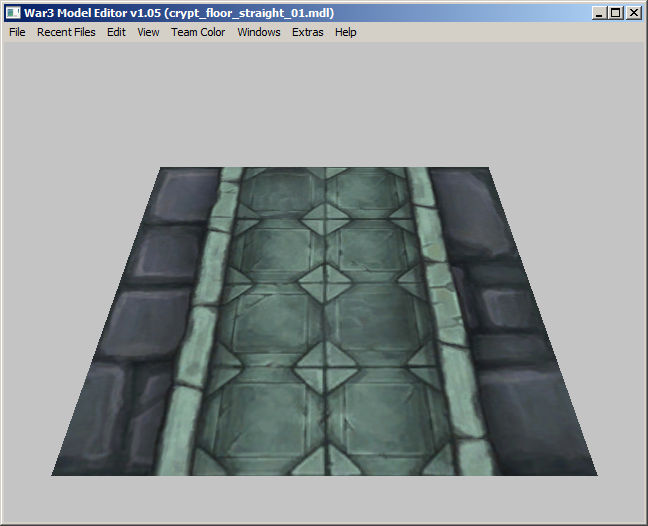Image resolution: width=648 pixels, height=526 pixels.
Task: Click the title text crypt_floor_straight_01.mdl
Action: [249, 13]
